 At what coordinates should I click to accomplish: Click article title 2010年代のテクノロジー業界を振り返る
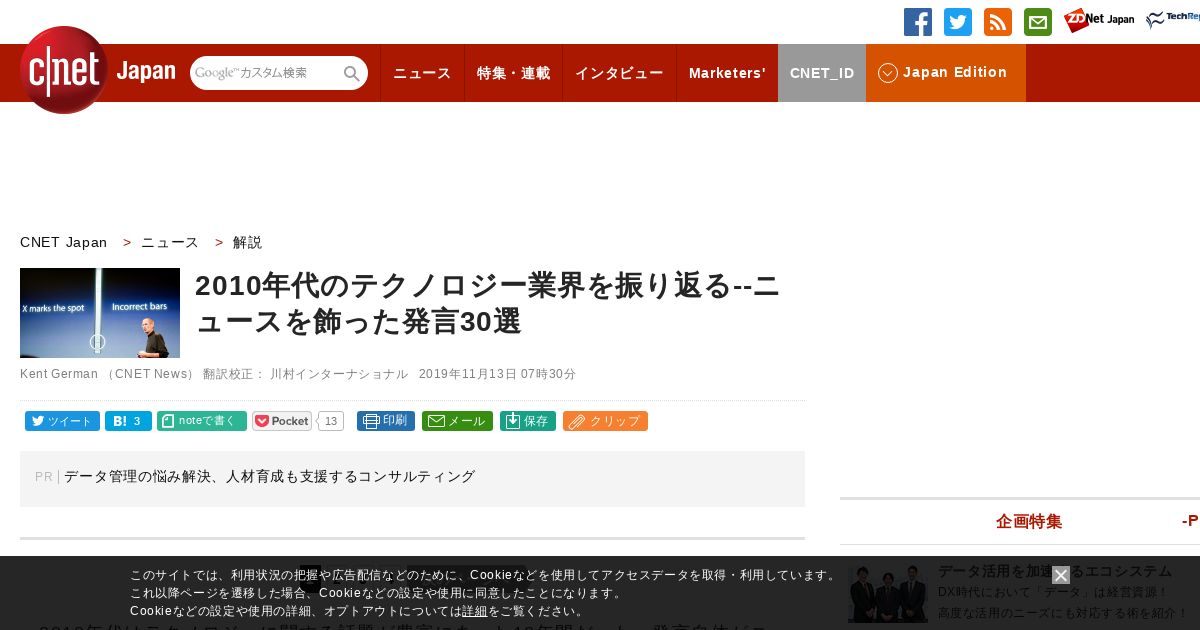pyautogui.click(x=488, y=303)
